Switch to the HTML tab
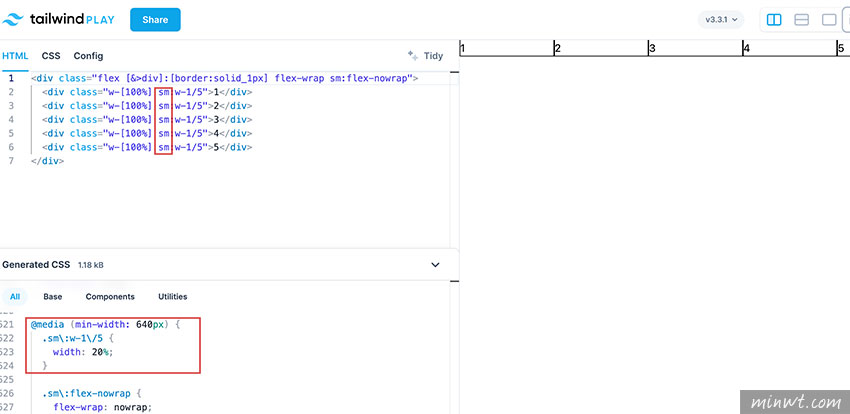 (x=15, y=56)
